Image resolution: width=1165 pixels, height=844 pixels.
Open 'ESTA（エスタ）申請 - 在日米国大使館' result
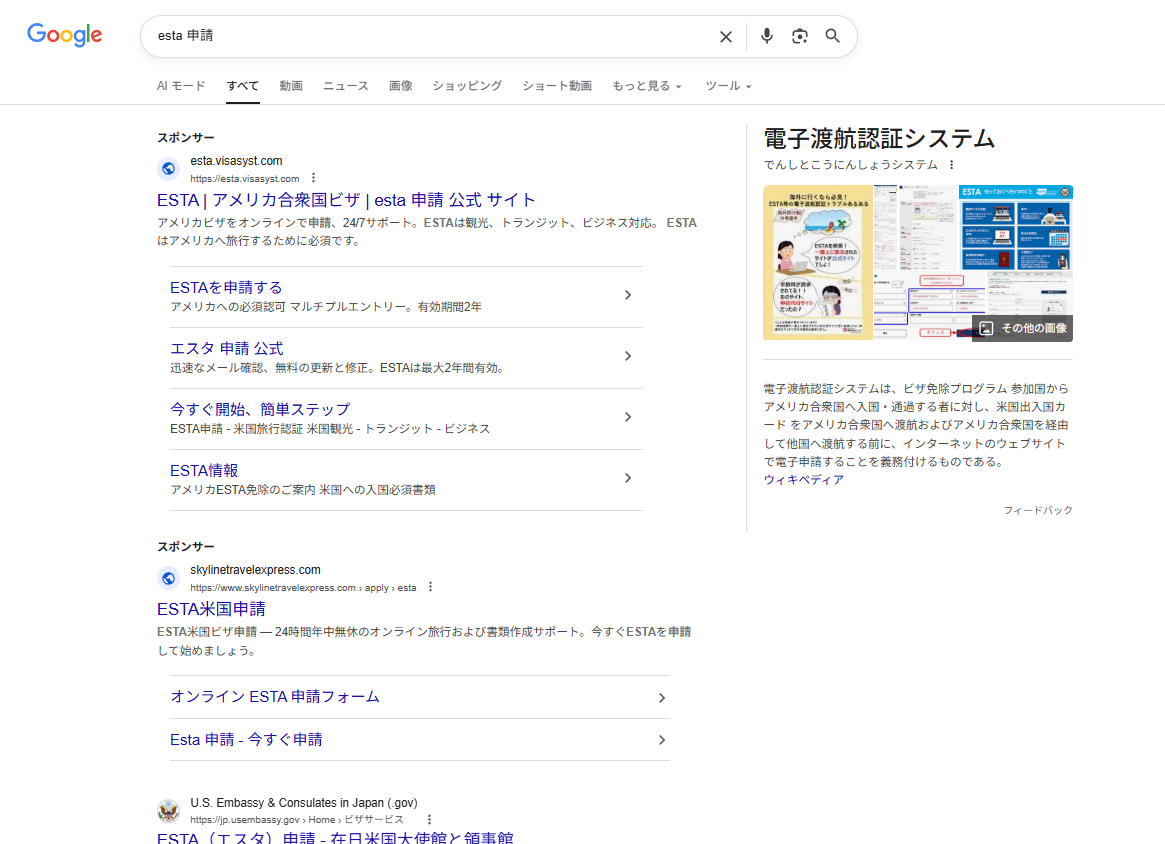click(335, 837)
